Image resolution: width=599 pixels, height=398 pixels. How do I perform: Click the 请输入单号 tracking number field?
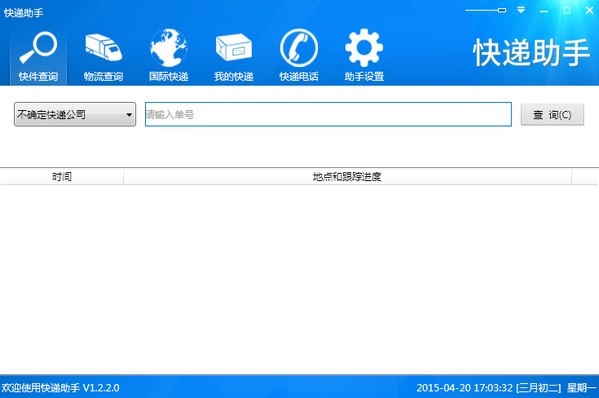point(328,114)
